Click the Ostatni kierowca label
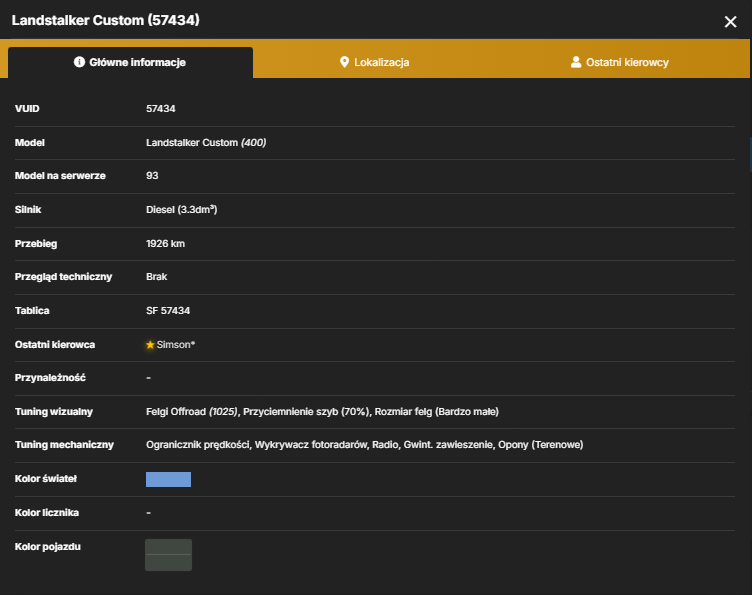This screenshot has height=595, width=752. click(x=55, y=345)
